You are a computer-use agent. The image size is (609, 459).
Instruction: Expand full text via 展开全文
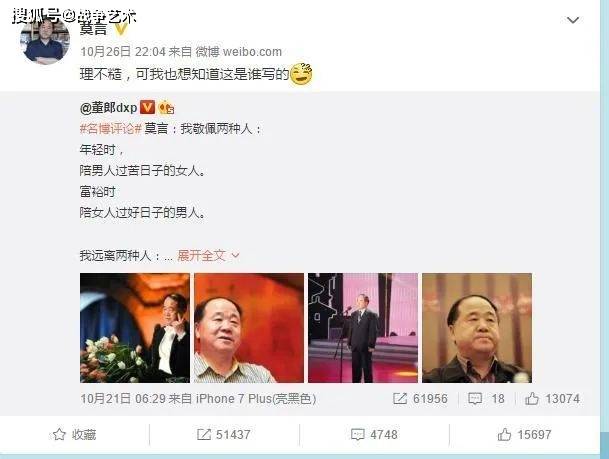208,256
